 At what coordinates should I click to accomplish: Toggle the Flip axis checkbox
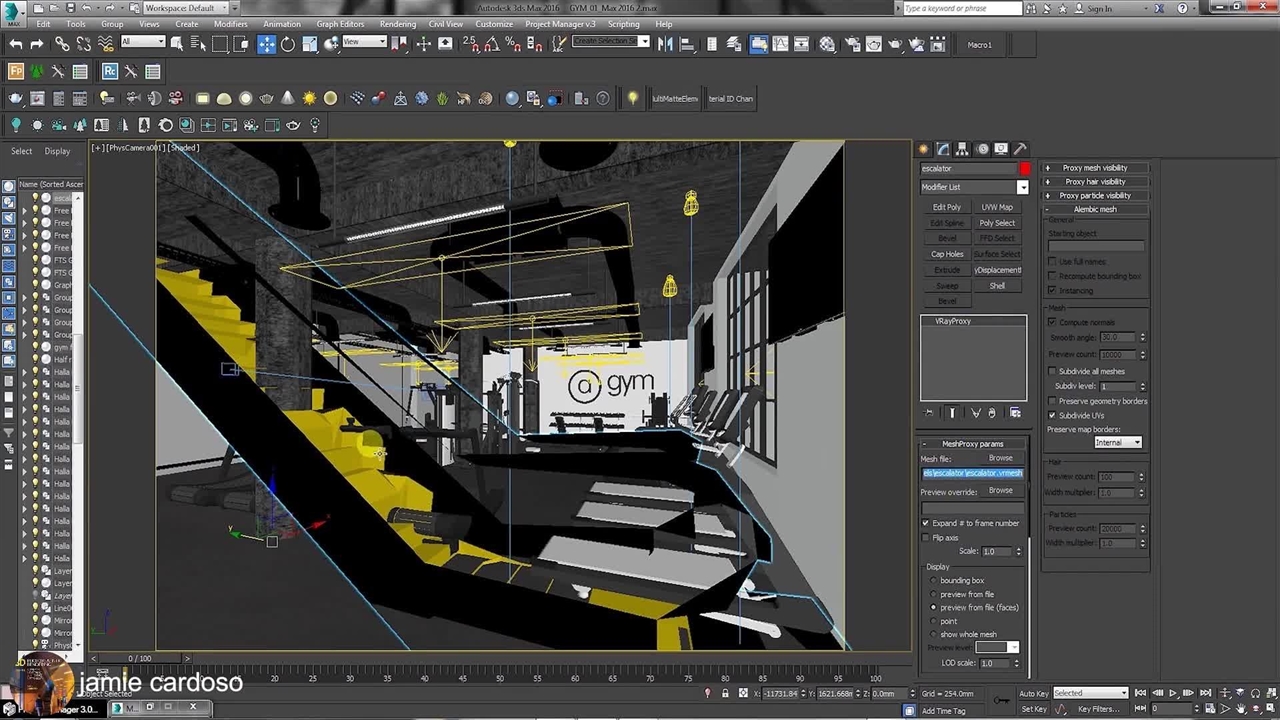pos(926,538)
